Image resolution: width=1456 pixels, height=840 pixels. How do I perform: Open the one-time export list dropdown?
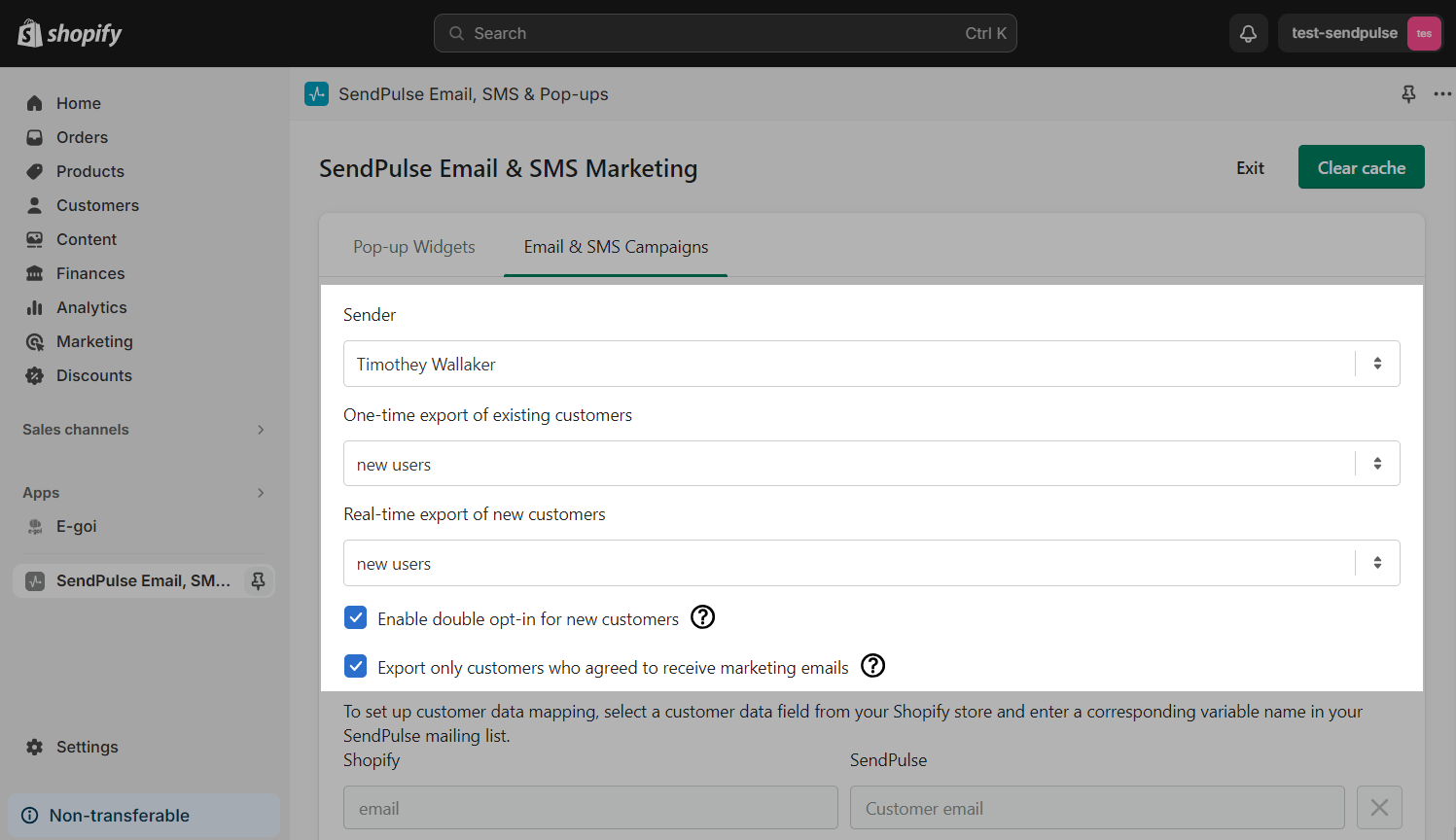click(x=870, y=464)
